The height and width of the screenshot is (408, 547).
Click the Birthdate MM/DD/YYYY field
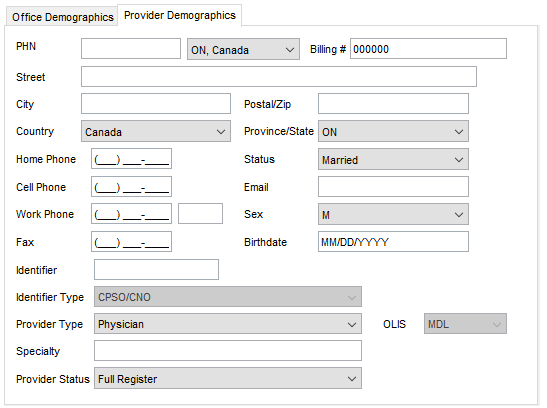pyautogui.click(x=393, y=241)
